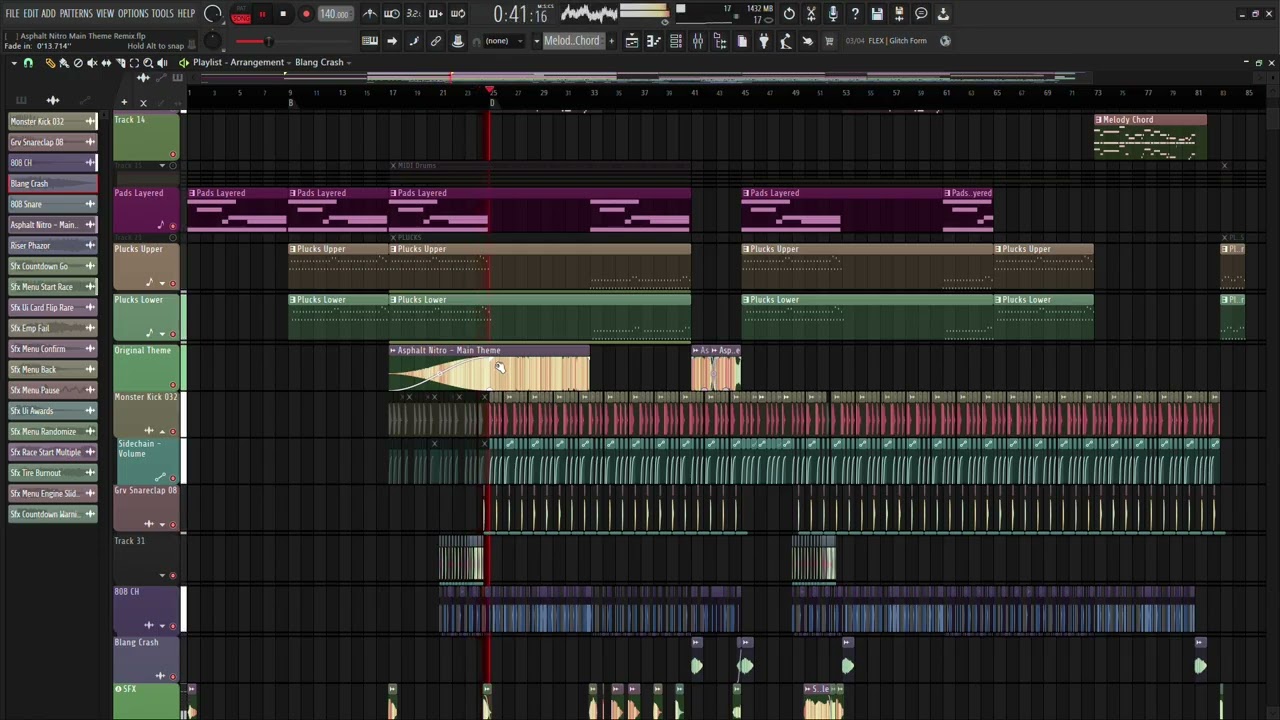Add new pattern with plus button
This screenshot has width=1280, height=720.
pyautogui.click(x=611, y=41)
